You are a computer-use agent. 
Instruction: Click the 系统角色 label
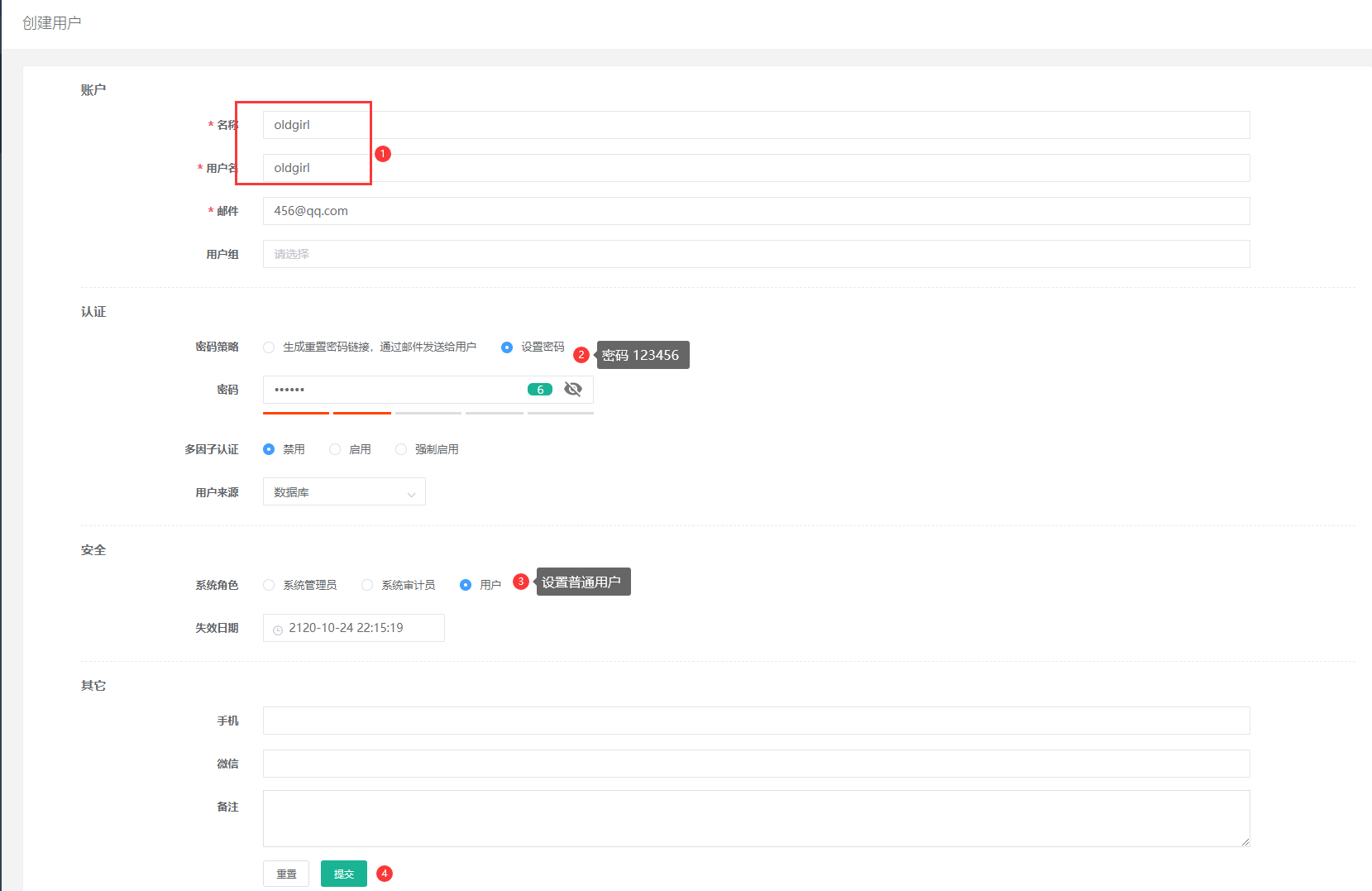(x=217, y=585)
